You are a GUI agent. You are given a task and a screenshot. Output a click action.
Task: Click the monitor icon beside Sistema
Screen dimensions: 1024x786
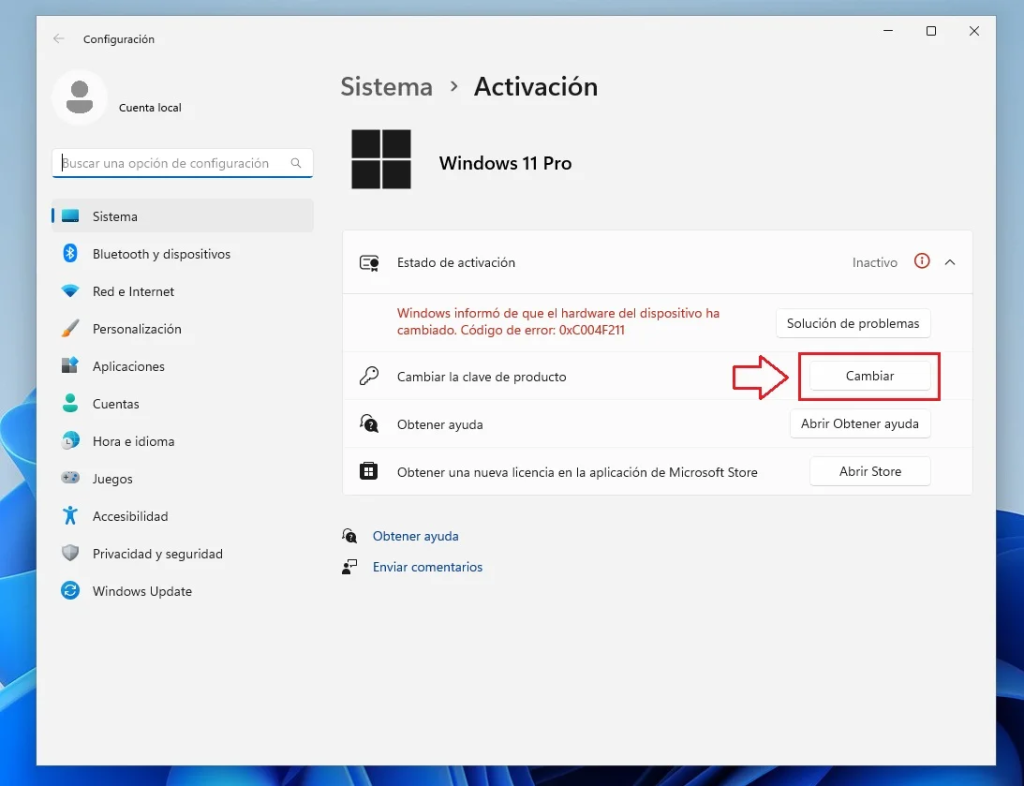pyautogui.click(x=70, y=216)
